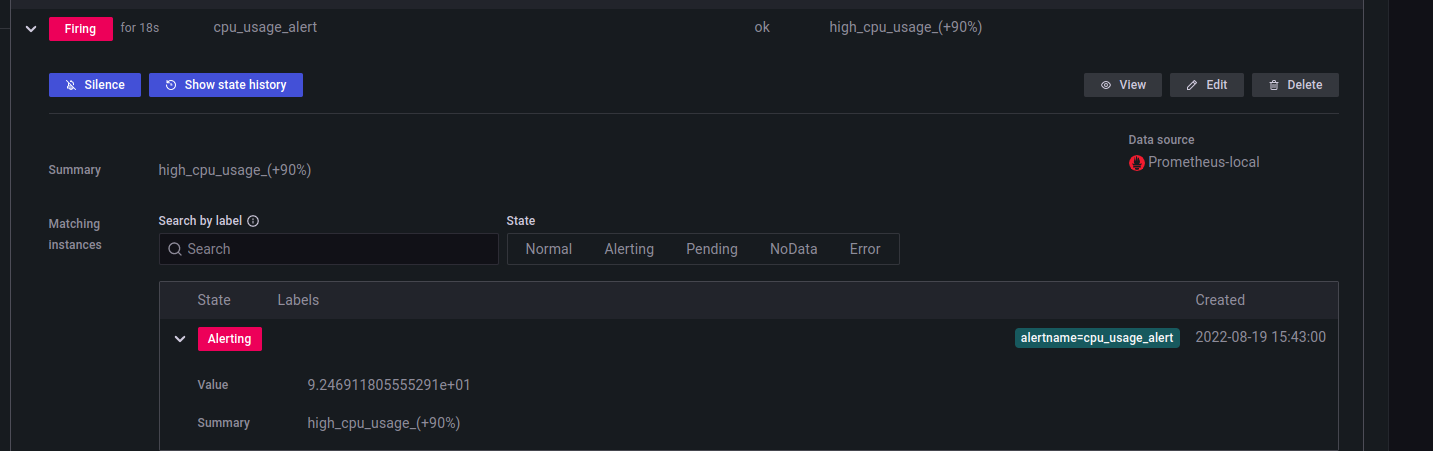The width and height of the screenshot is (1433, 451).
Task: Click the Prometheus data source icon
Action: point(1137,163)
